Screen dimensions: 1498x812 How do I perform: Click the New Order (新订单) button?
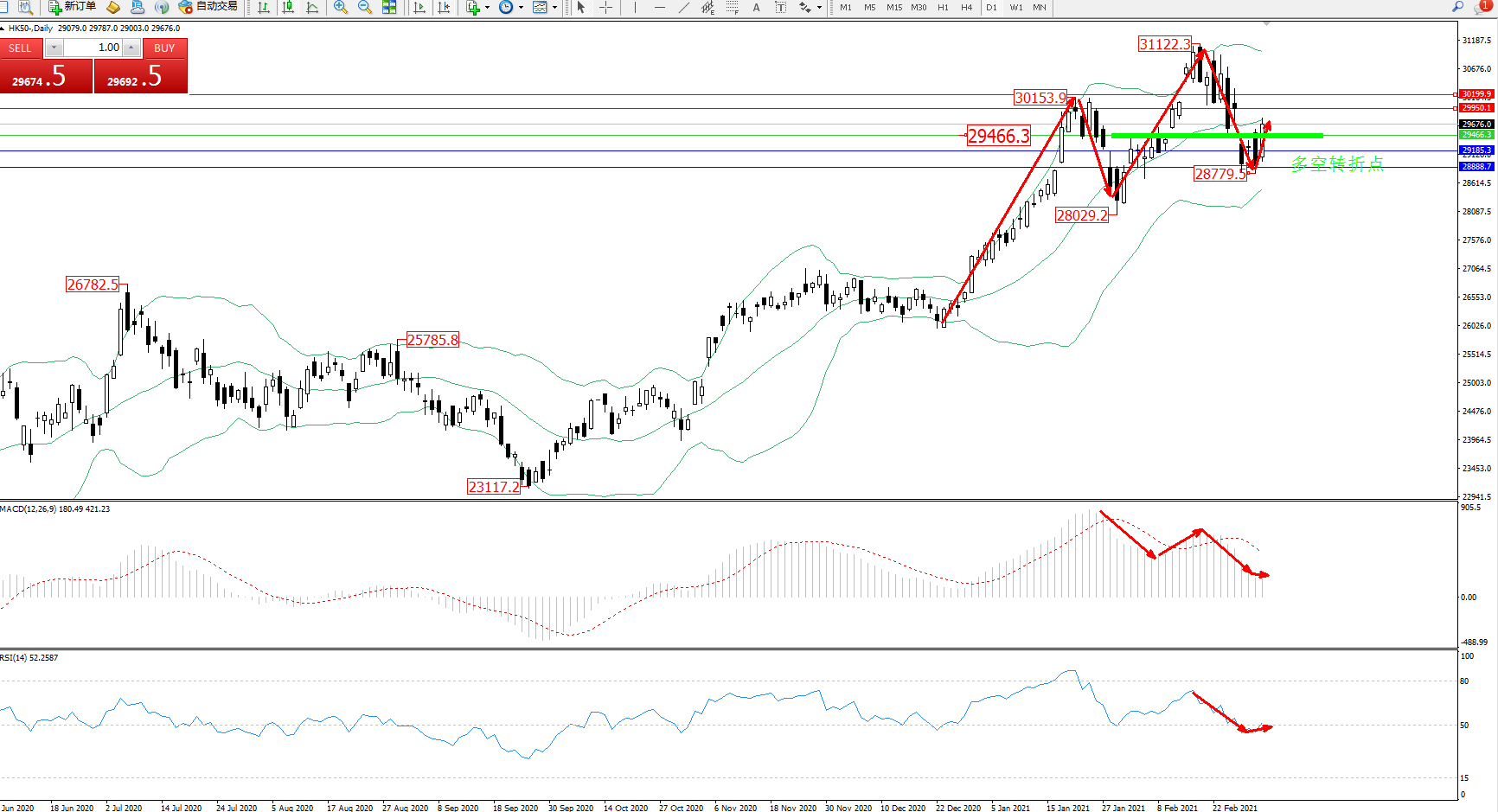(x=72, y=7)
